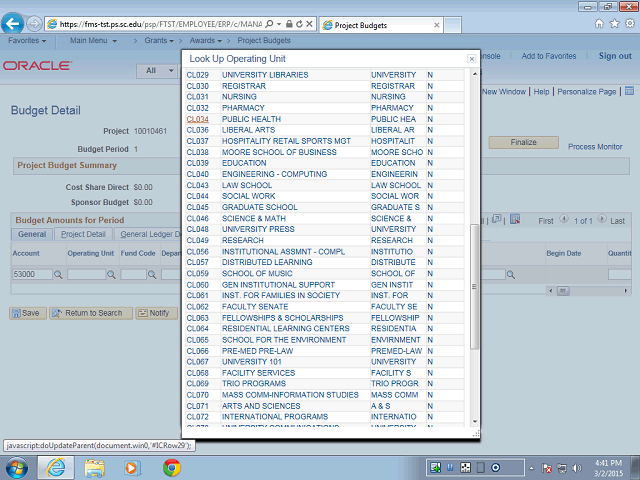Show hidden tray icons arrow
Screen dimensions: 640x480
[x=531, y=468]
